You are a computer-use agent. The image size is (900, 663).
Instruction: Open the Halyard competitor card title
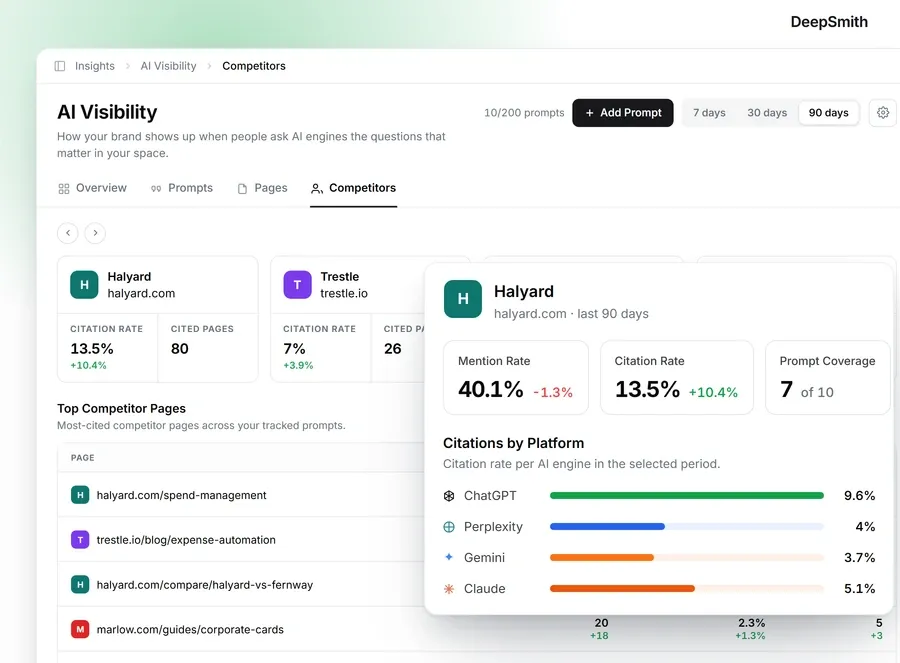(129, 277)
